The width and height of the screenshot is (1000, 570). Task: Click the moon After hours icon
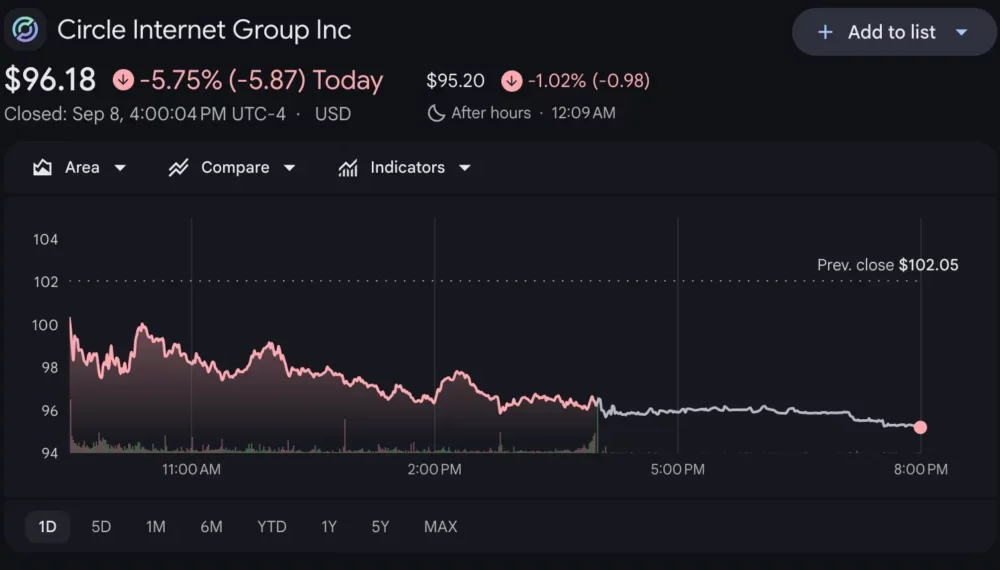(x=436, y=113)
